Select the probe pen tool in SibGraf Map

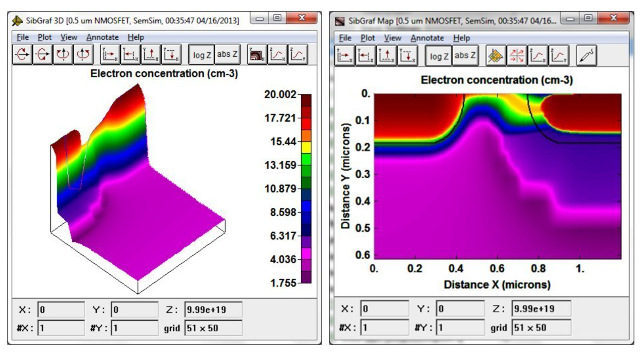[x=586, y=56]
